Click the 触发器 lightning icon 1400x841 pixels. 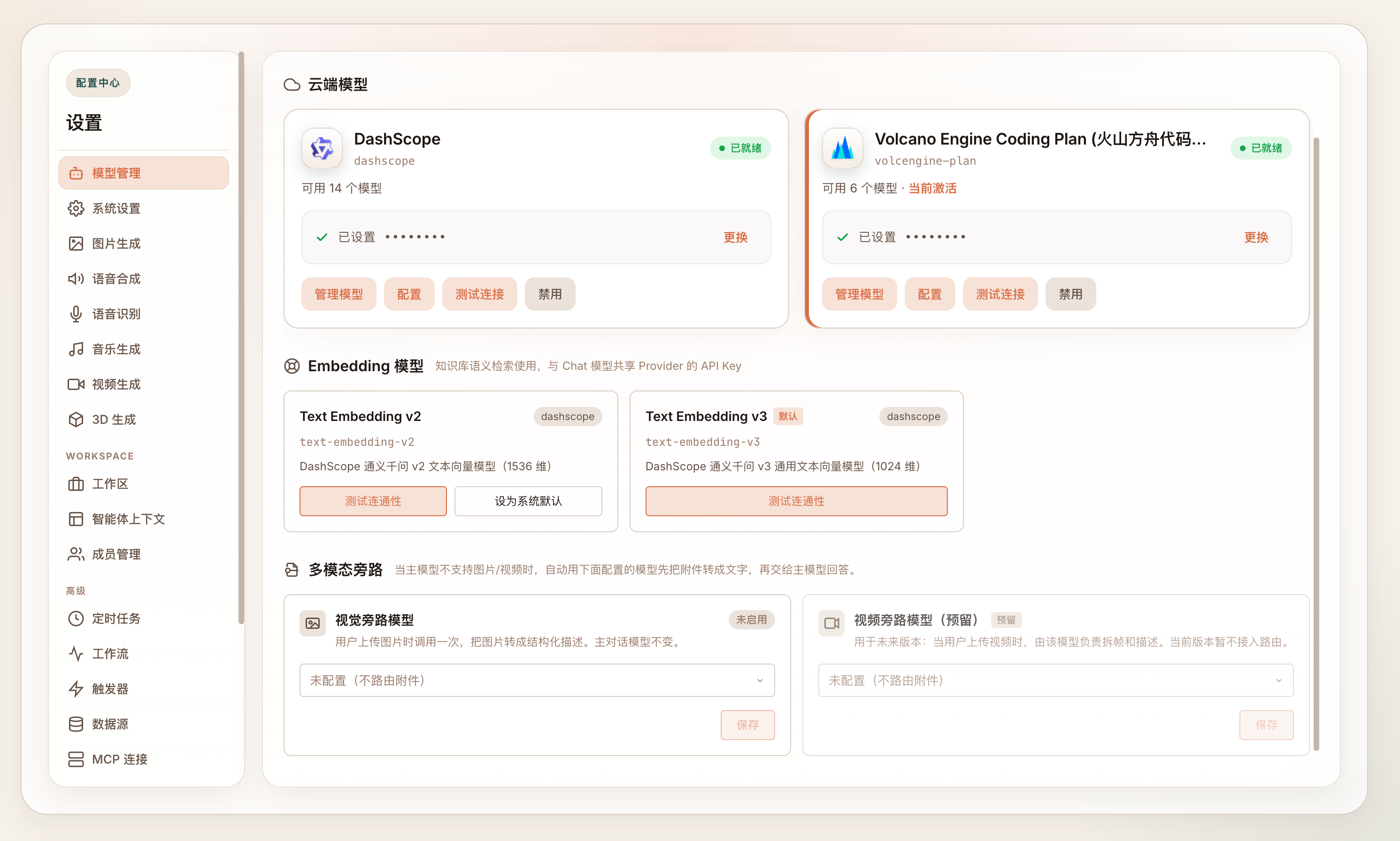(x=76, y=688)
